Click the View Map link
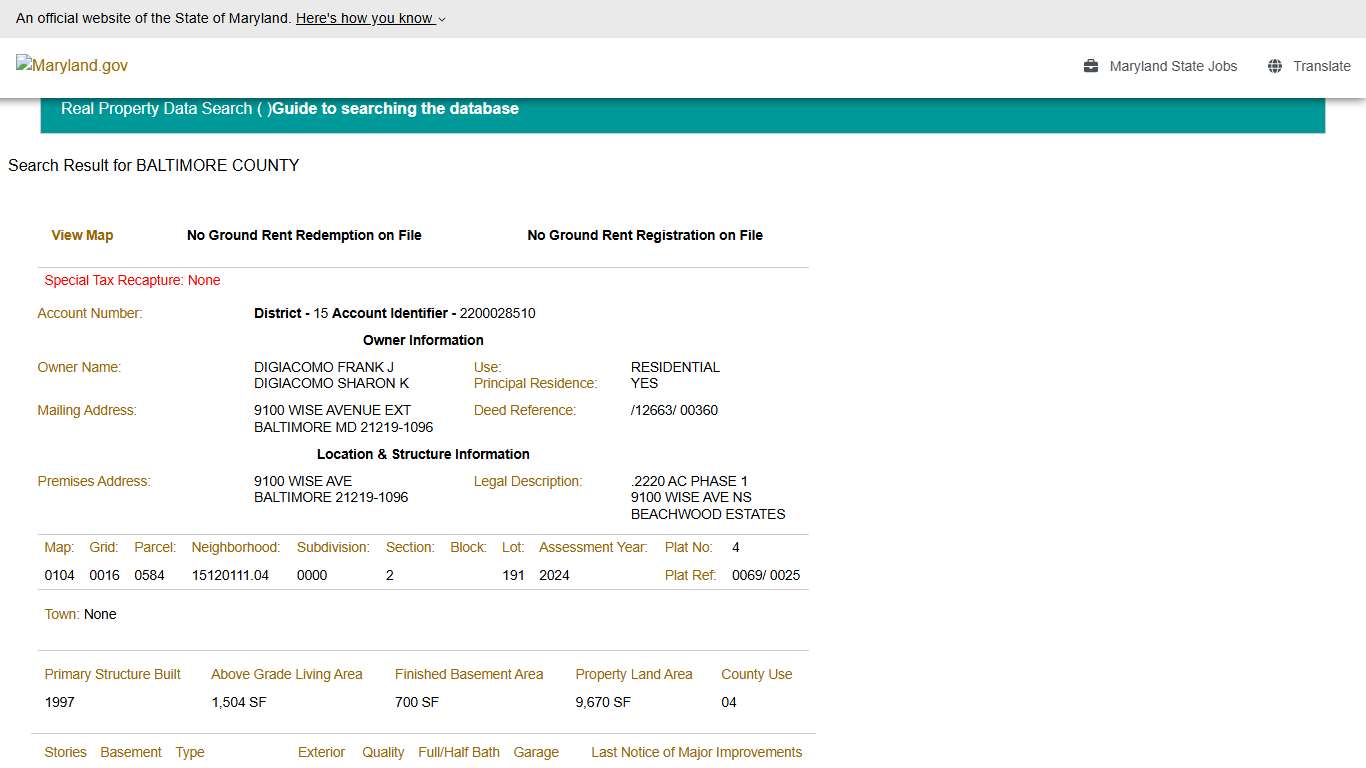Image resolution: width=1366 pixels, height=768 pixels. pos(82,235)
